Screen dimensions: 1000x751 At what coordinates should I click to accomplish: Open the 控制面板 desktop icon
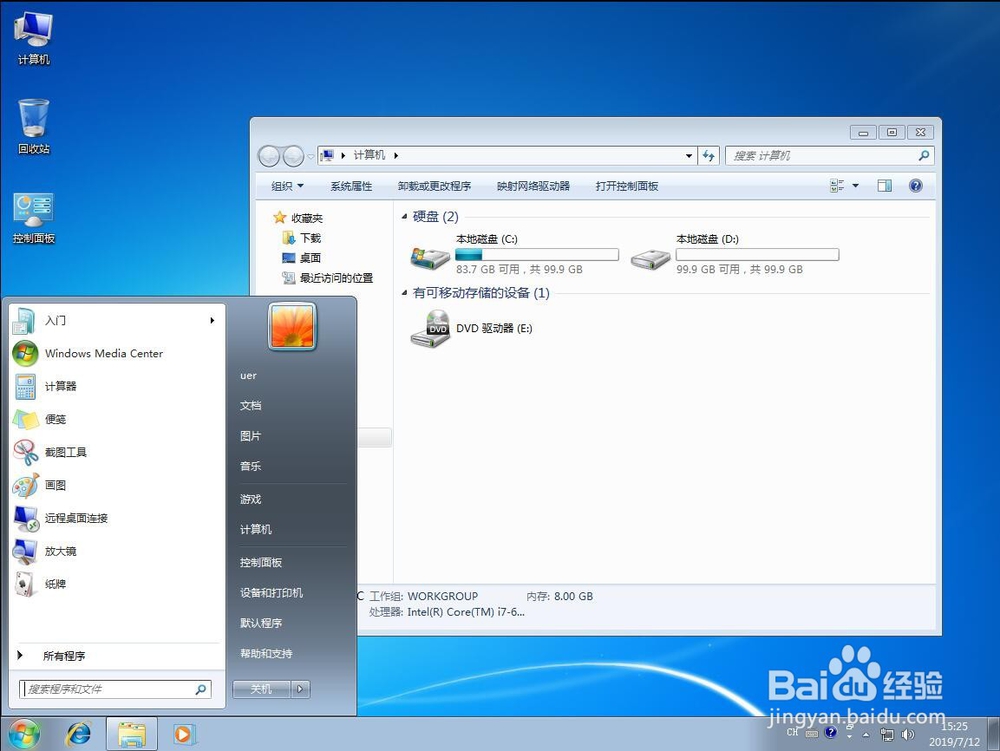click(x=33, y=218)
